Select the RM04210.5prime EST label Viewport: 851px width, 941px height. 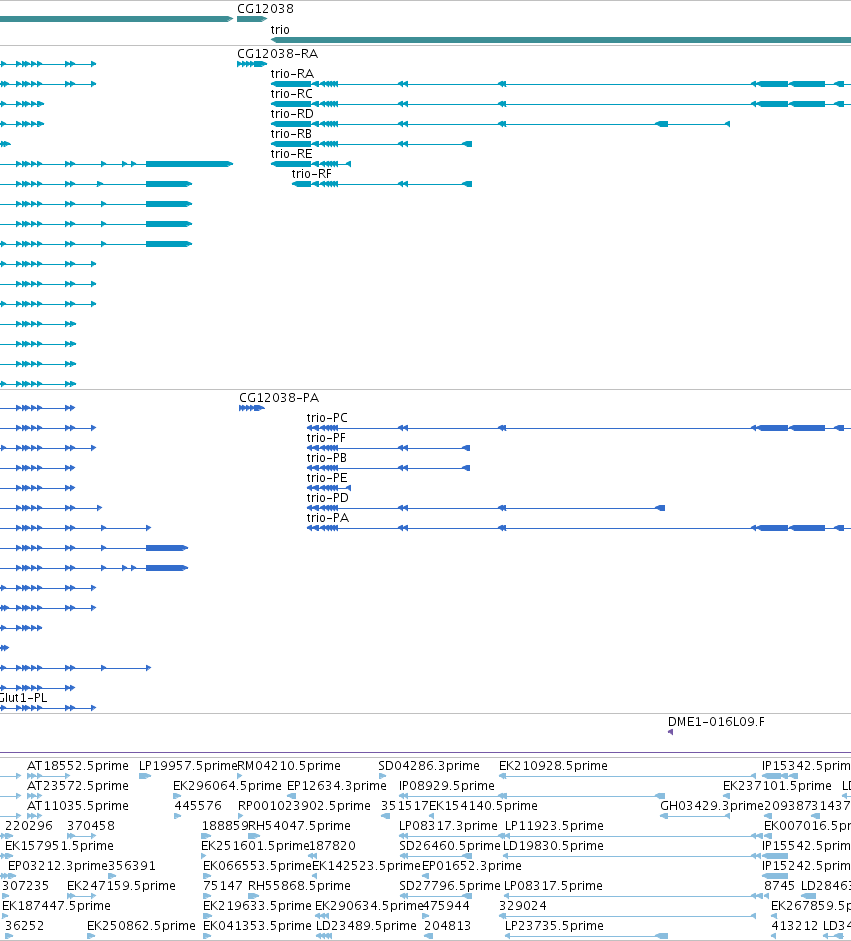(289, 766)
